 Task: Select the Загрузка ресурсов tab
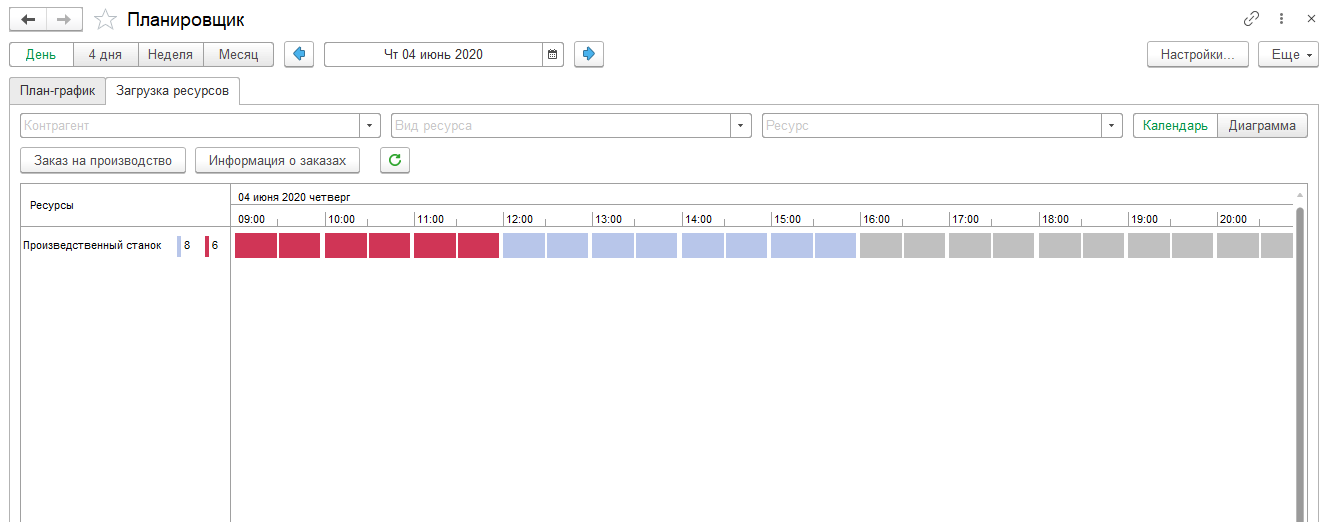tap(172, 91)
